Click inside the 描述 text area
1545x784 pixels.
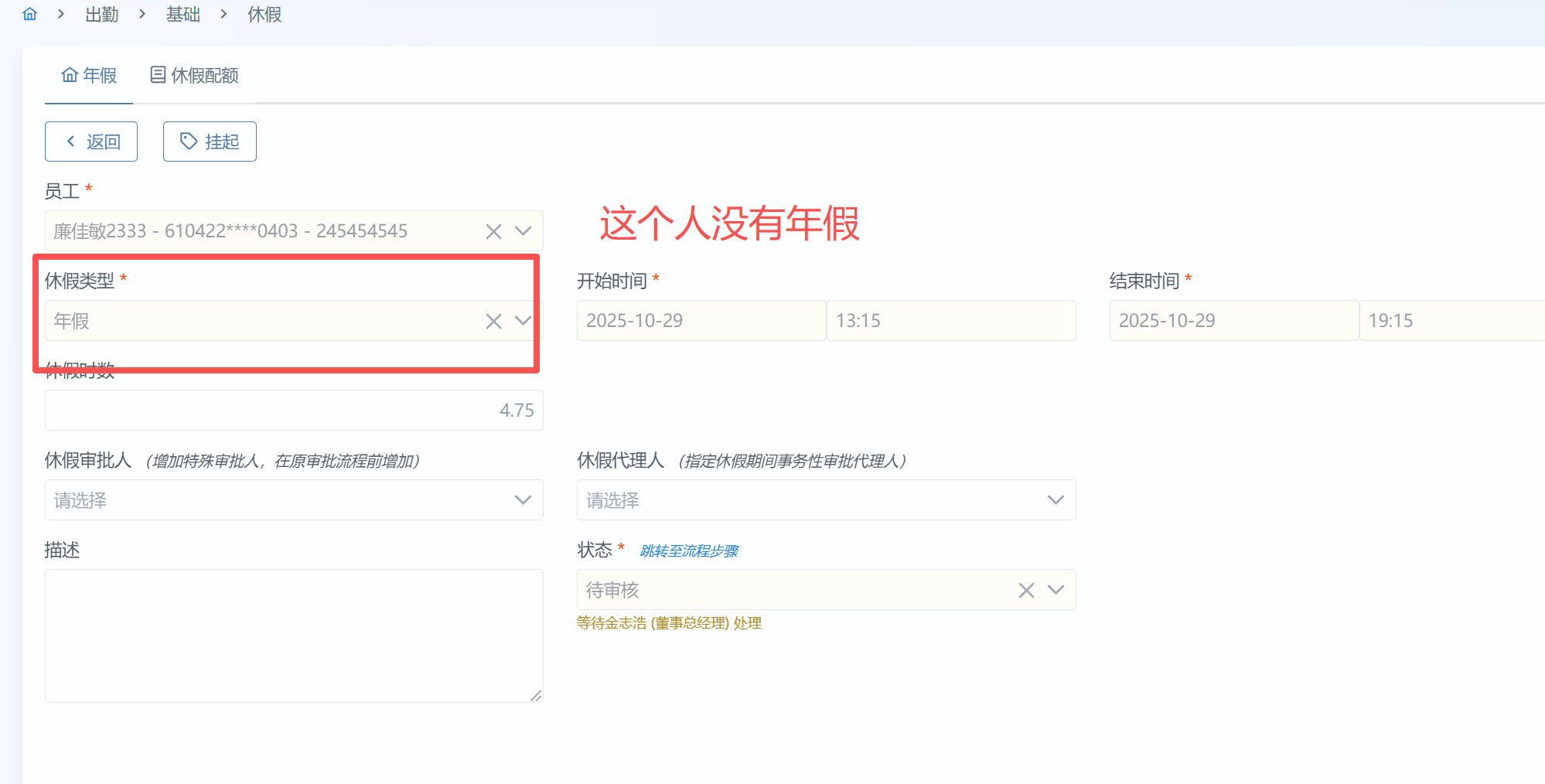click(x=294, y=636)
